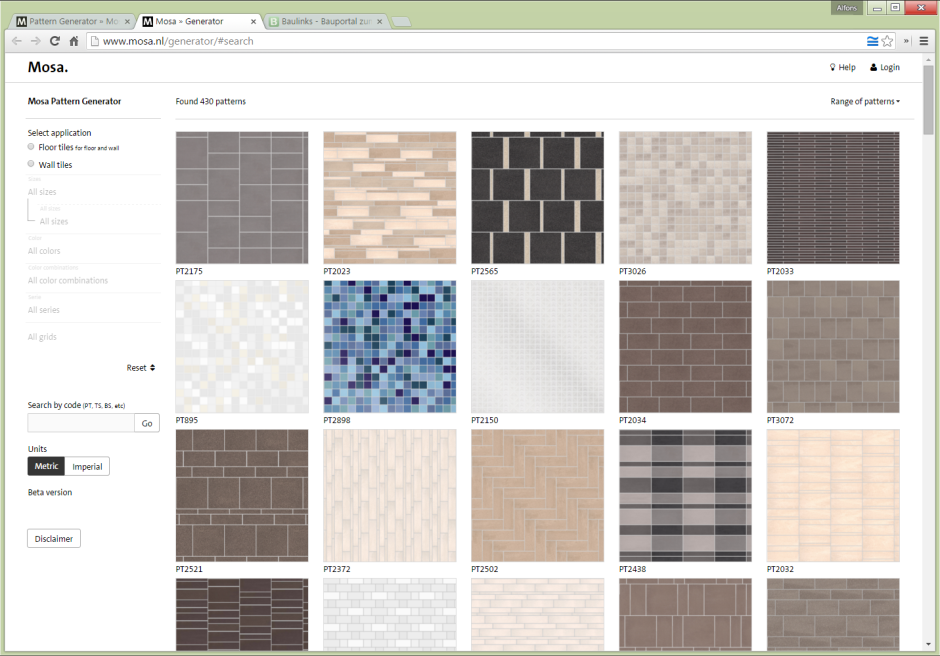The width and height of the screenshot is (940, 656).
Task: Open the PT2150 white grid thumbnail
Action: 537,347
